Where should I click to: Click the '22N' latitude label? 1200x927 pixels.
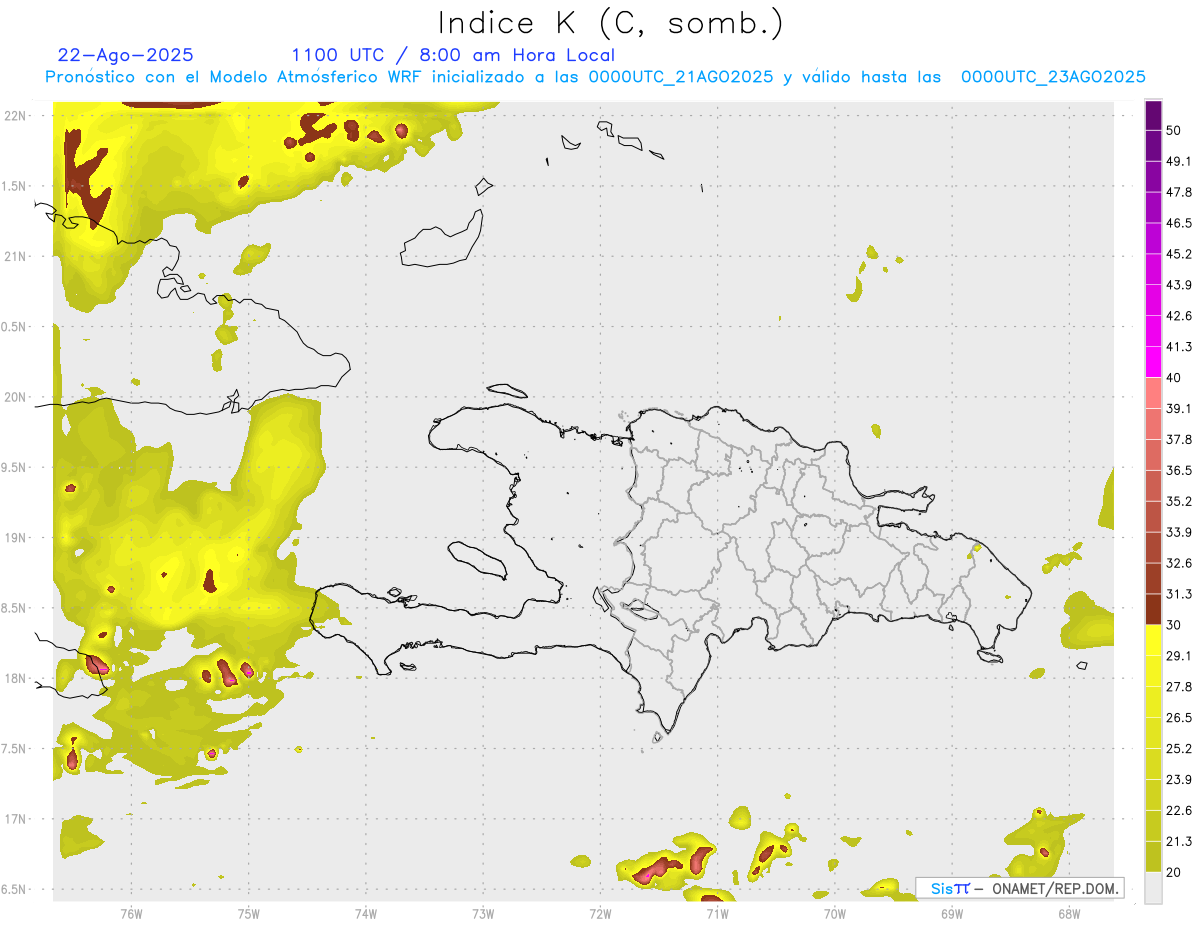[x=17, y=115]
